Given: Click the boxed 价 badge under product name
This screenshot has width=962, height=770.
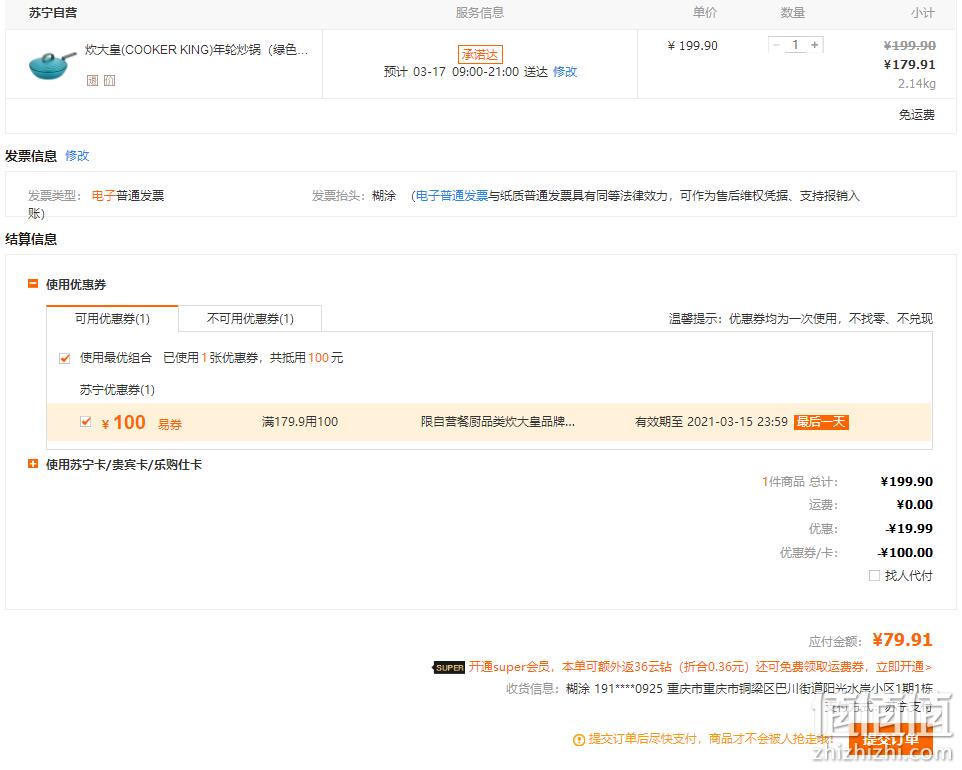Looking at the screenshot, I should point(109,80).
